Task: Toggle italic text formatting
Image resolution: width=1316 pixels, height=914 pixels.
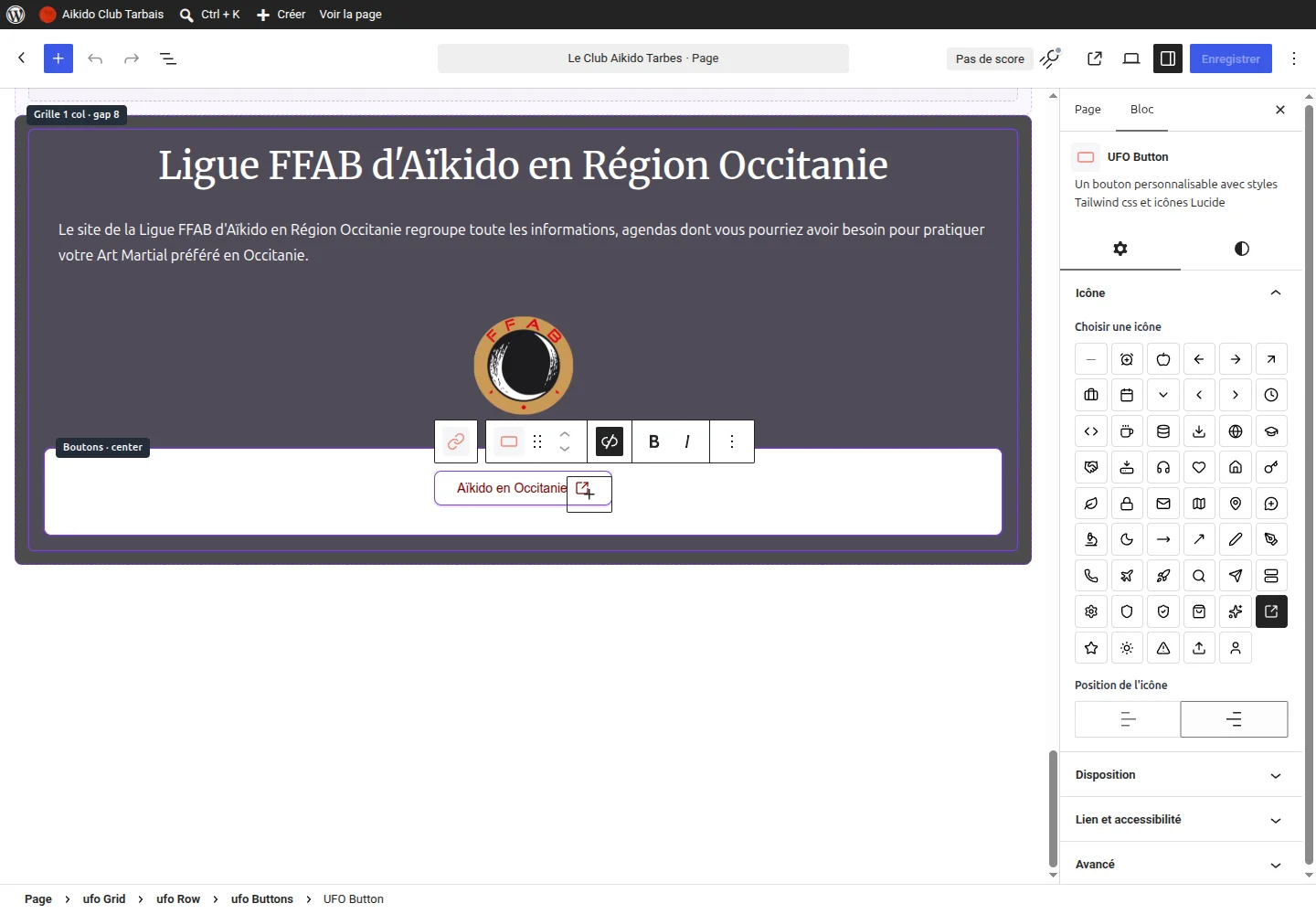Action: coord(687,441)
